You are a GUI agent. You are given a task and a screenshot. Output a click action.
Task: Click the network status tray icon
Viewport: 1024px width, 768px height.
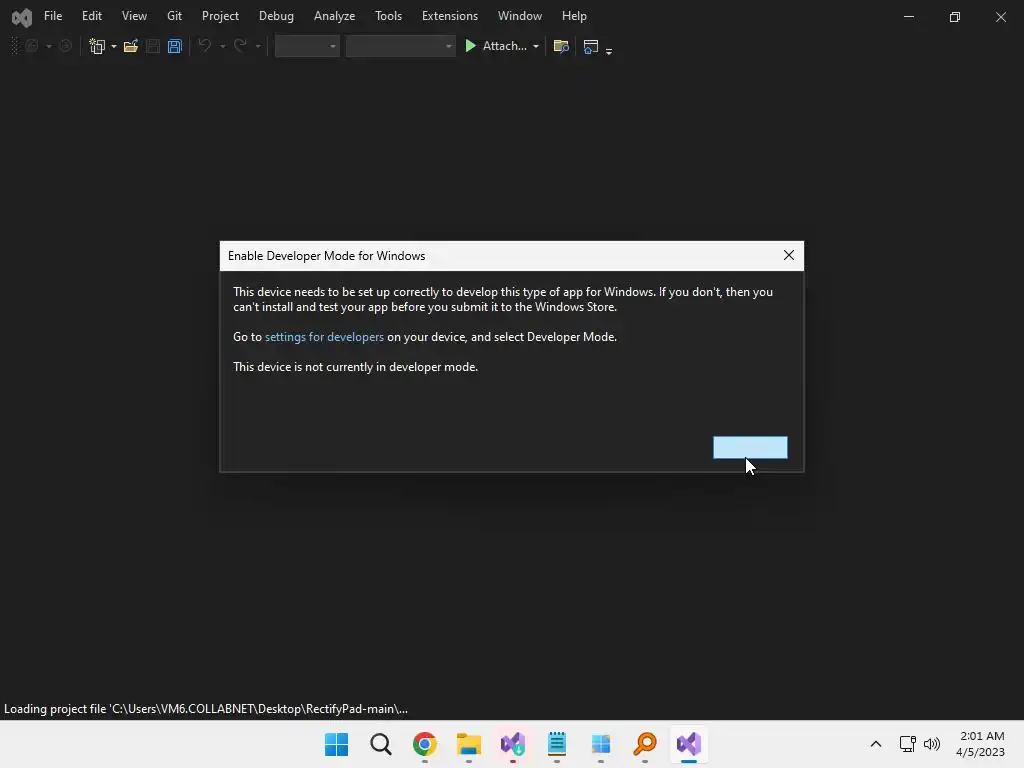coord(908,744)
